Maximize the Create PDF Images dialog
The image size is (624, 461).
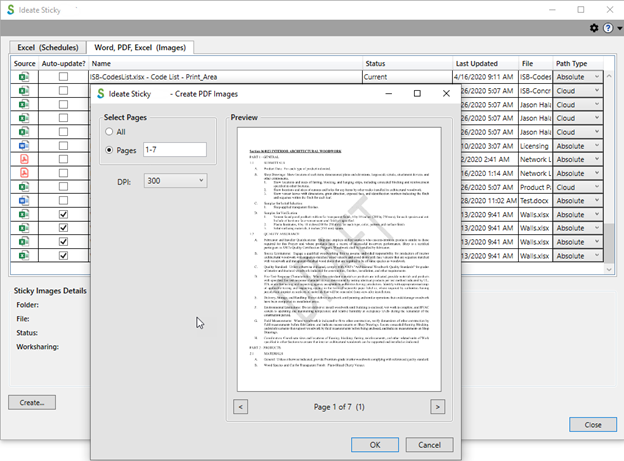coord(417,93)
